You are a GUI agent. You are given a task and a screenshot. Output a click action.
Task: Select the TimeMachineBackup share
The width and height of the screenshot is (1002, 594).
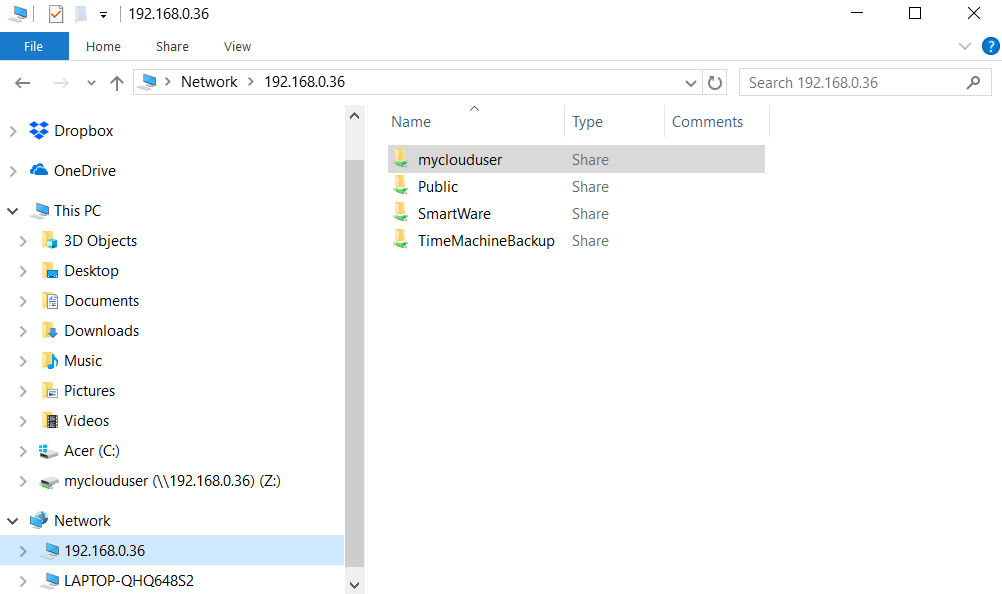coord(486,240)
